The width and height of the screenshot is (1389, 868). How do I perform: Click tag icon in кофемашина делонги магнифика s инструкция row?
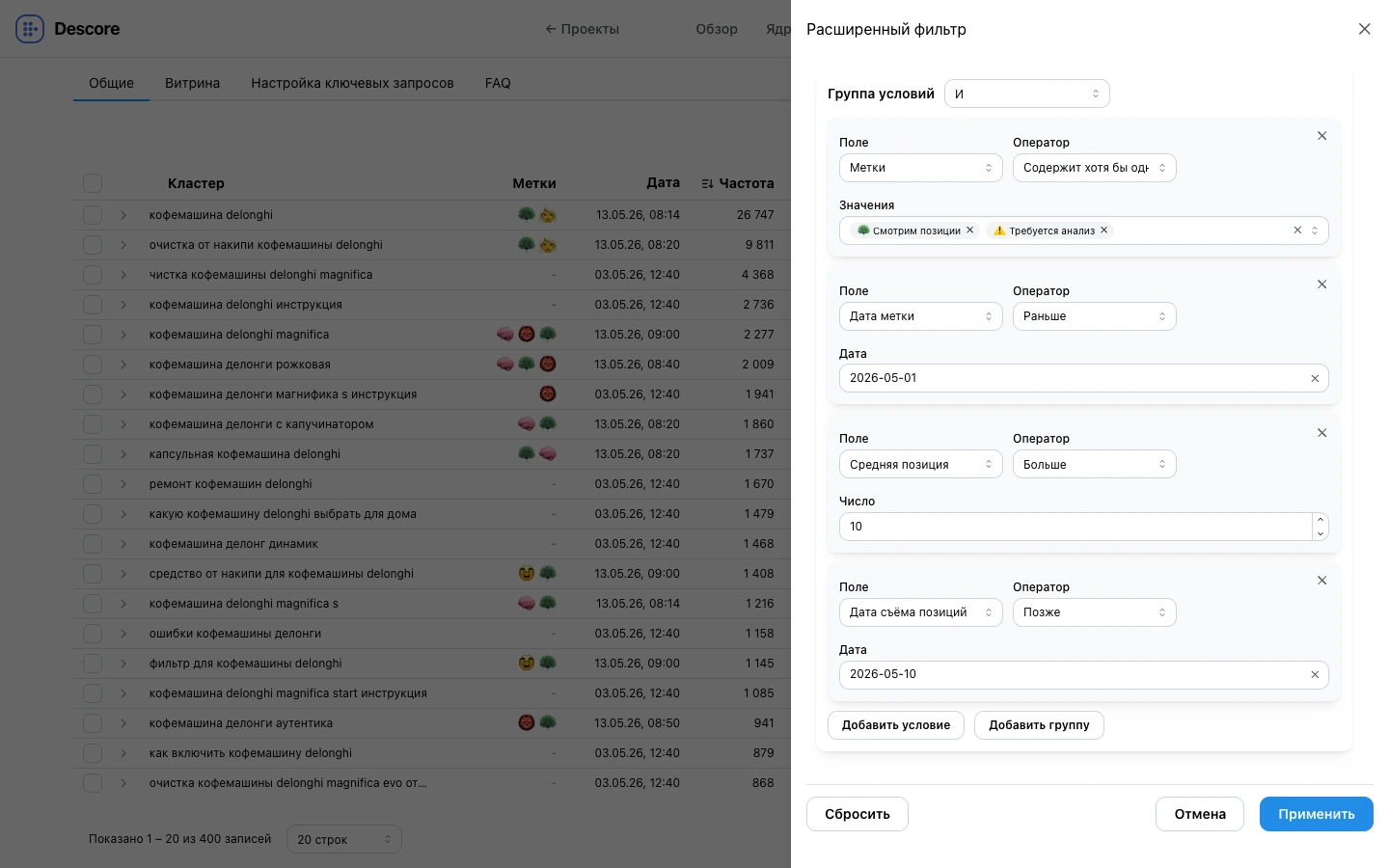(548, 394)
